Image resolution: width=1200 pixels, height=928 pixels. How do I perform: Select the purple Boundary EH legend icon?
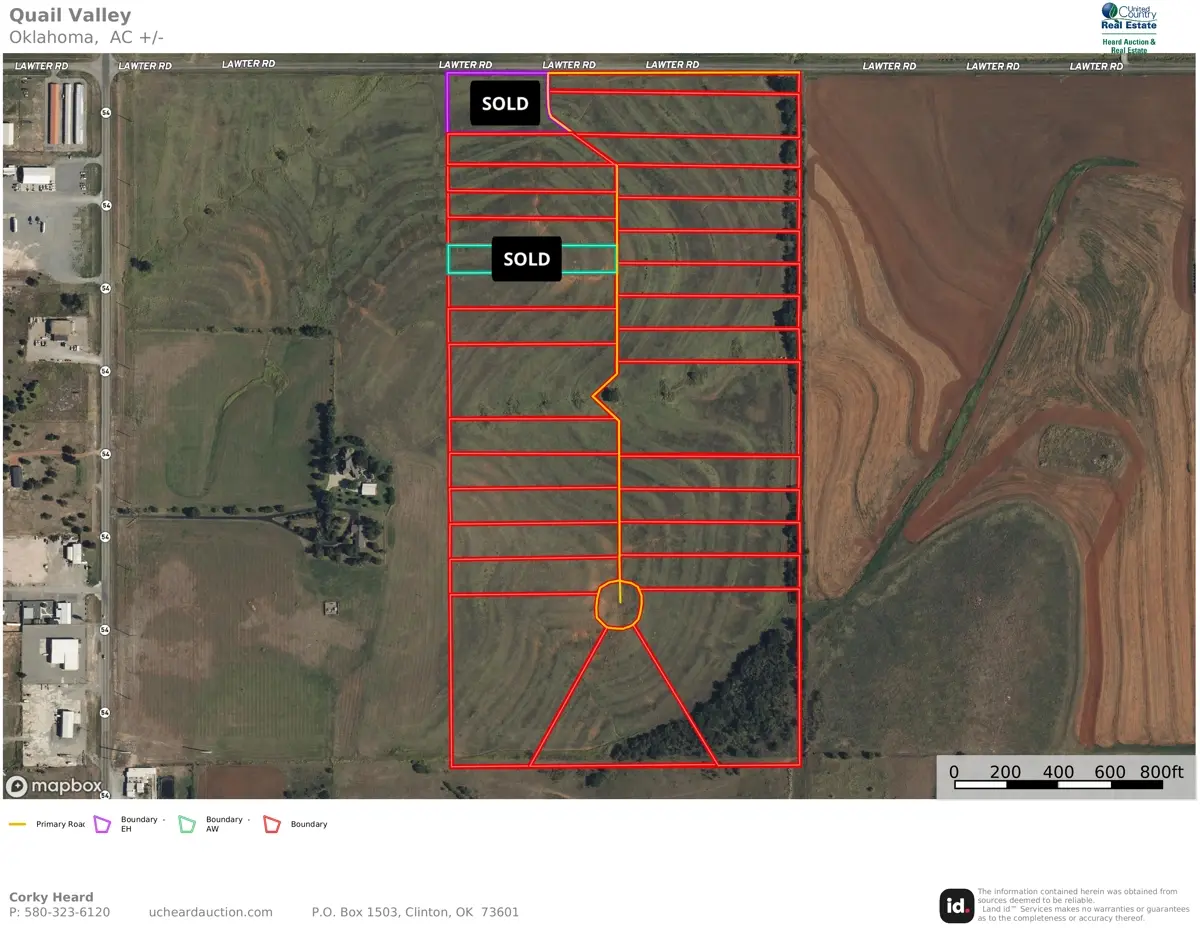pos(102,825)
